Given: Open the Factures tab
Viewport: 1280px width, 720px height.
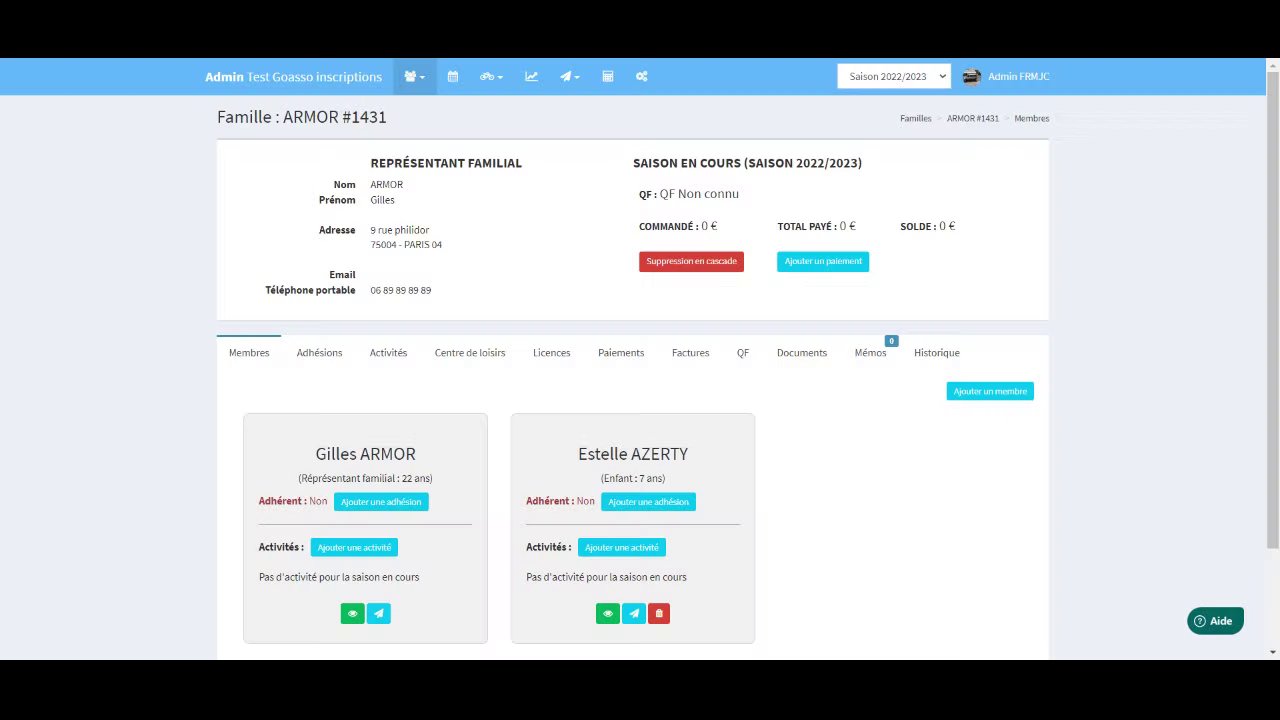Looking at the screenshot, I should (x=690, y=352).
